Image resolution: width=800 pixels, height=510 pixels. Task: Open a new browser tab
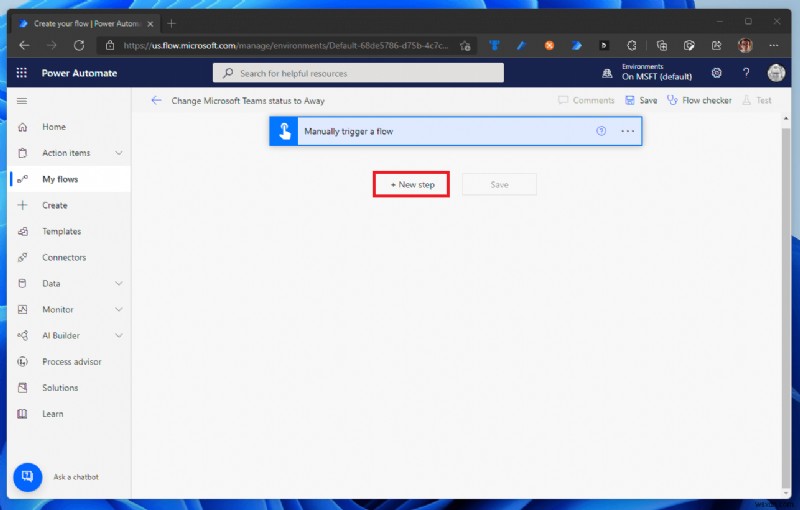[x=171, y=23]
